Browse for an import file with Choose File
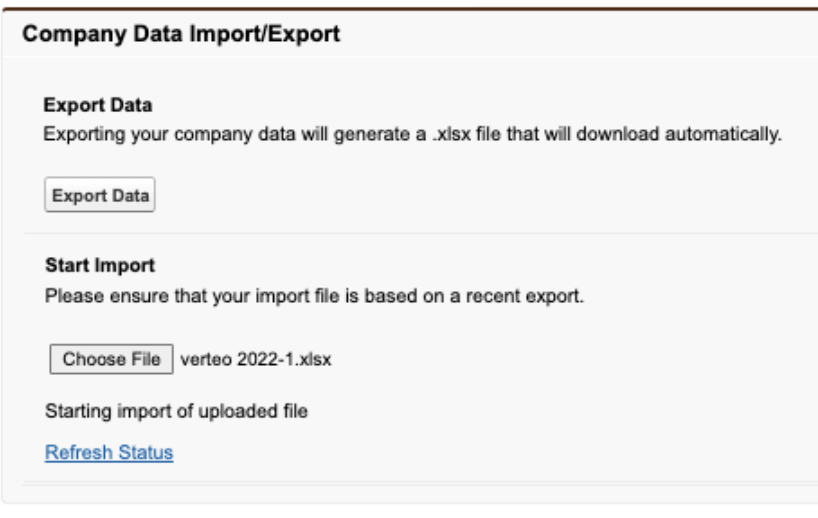The width and height of the screenshot is (818, 518). (111, 360)
